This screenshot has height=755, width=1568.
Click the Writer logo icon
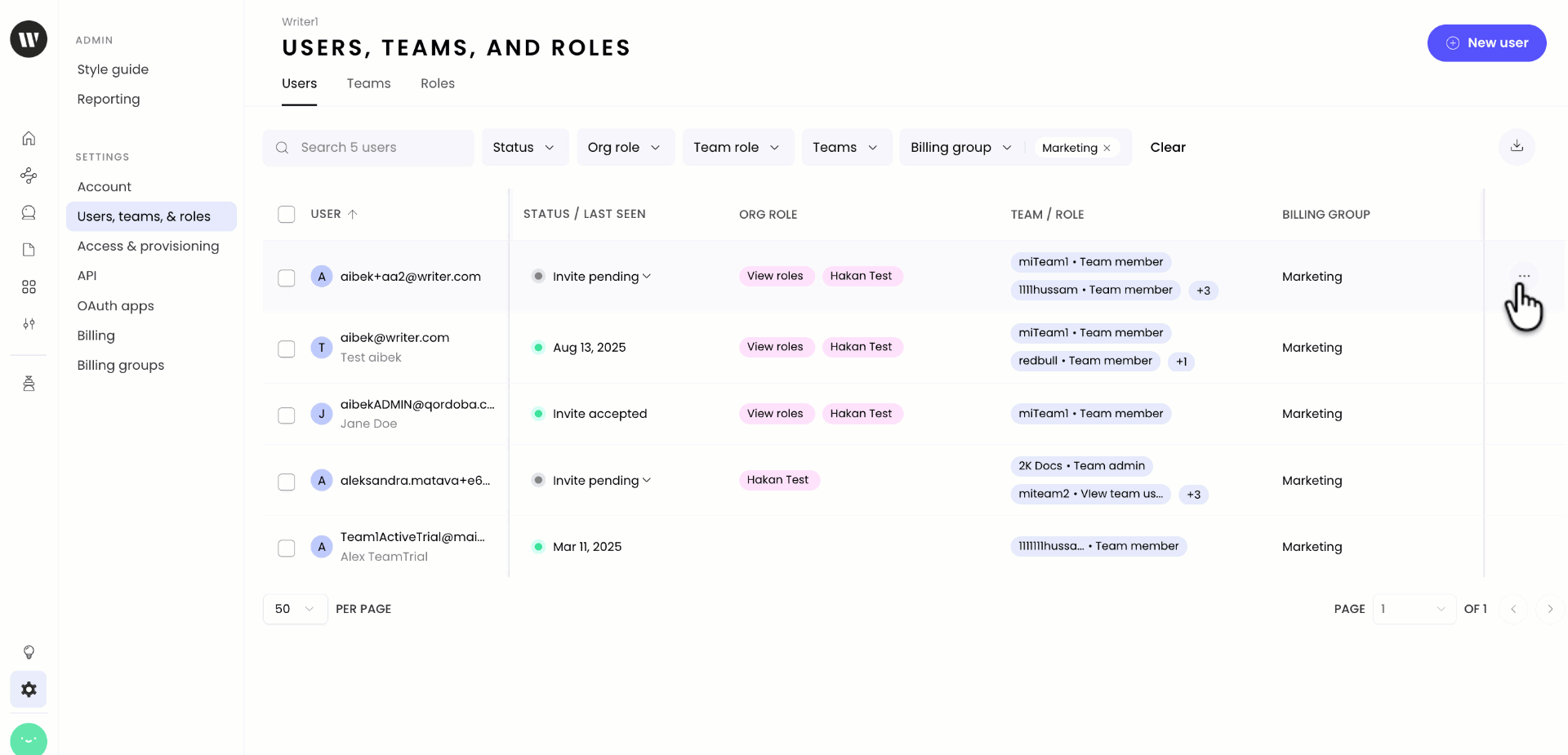pyautogui.click(x=29, y=39)
